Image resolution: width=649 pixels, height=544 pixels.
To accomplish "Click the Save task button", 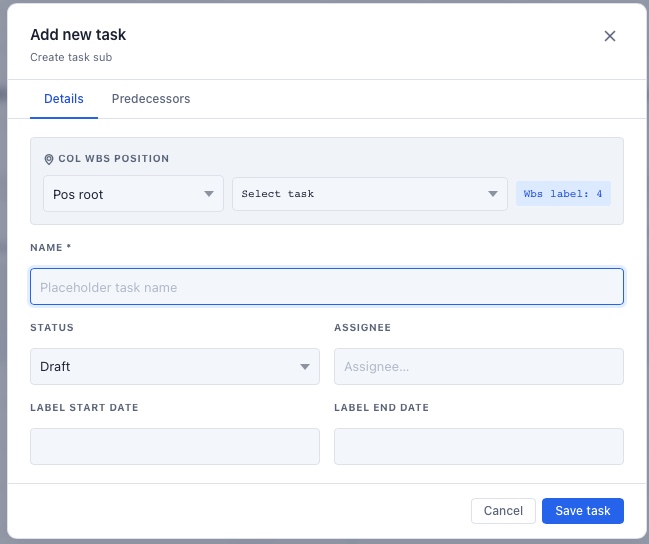I will (582, 511).
